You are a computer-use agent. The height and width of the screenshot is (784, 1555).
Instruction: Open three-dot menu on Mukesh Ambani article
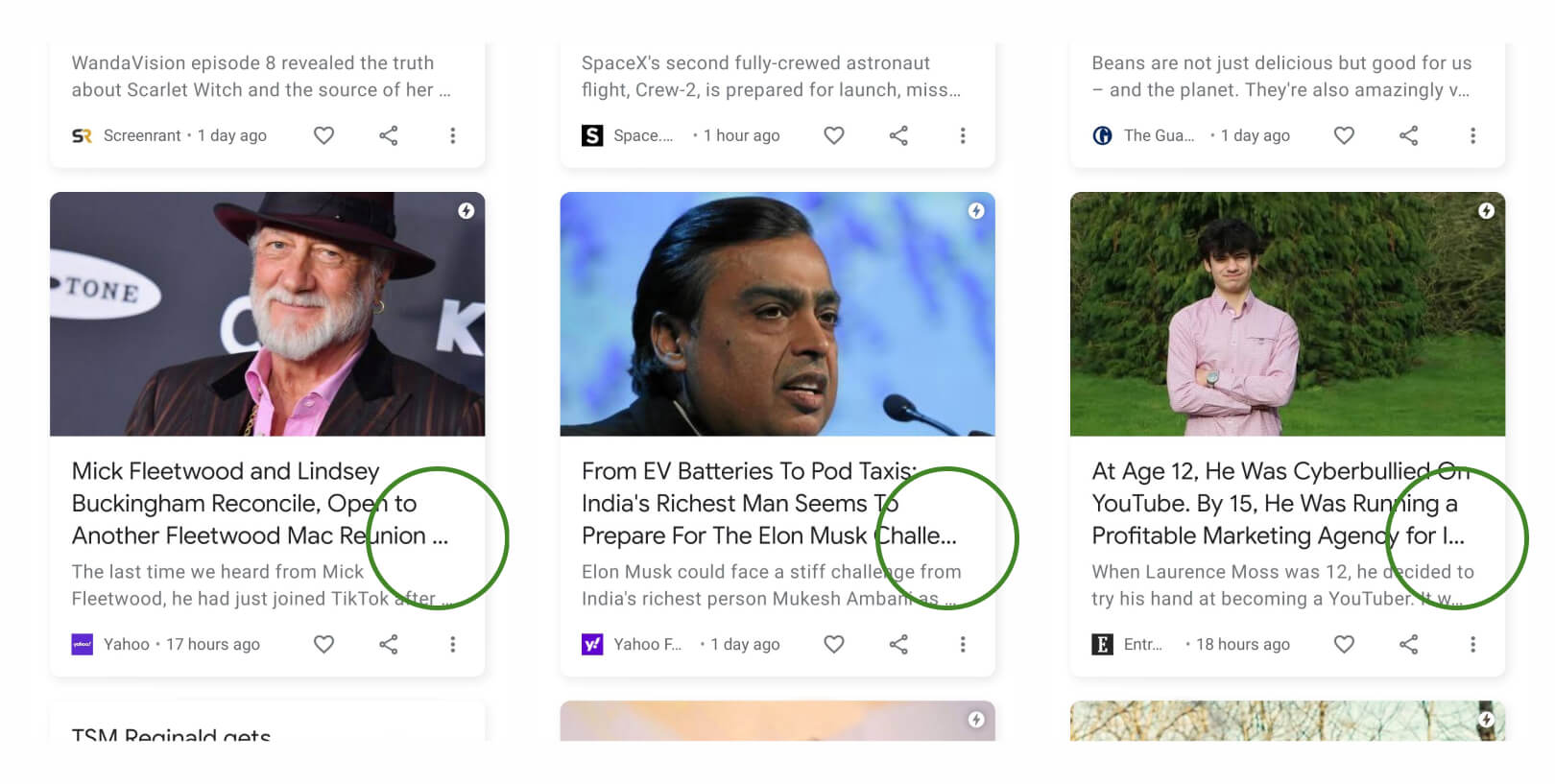coord(963,644)
